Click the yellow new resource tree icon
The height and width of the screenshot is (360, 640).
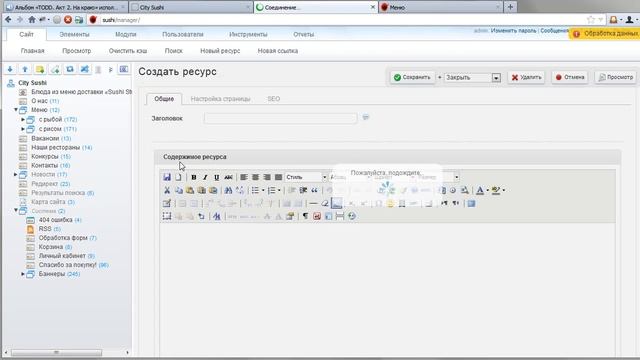tap(40, 69)
